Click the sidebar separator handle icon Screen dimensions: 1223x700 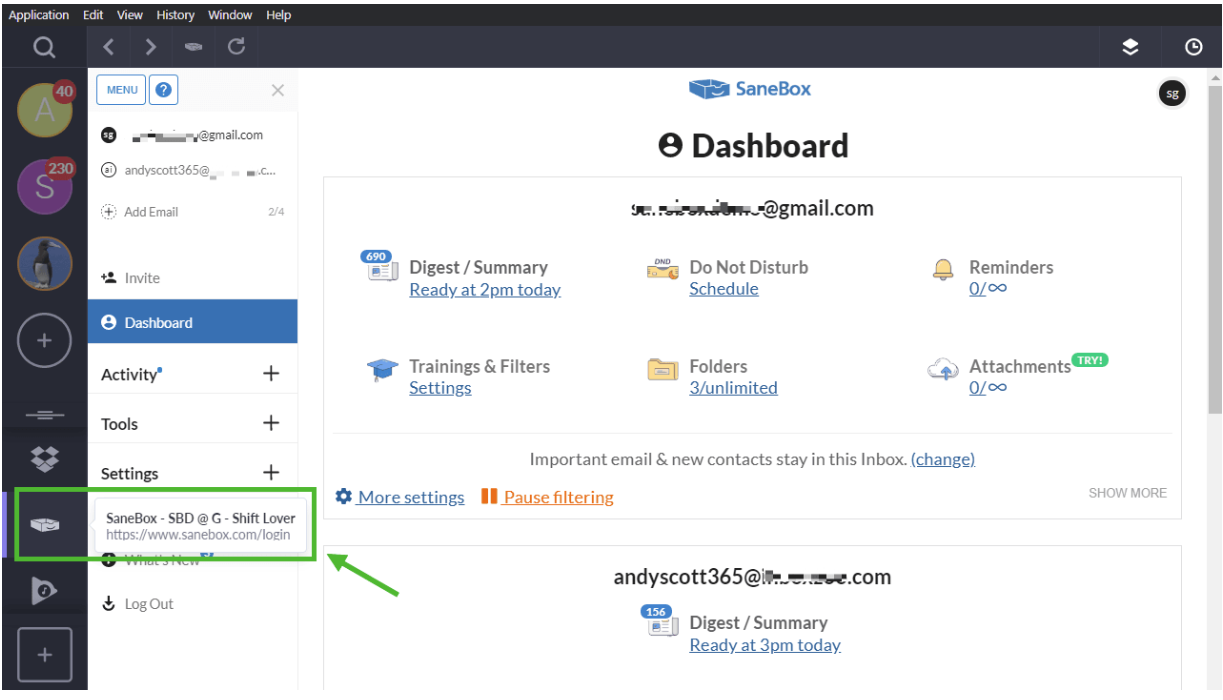[44, 415]
